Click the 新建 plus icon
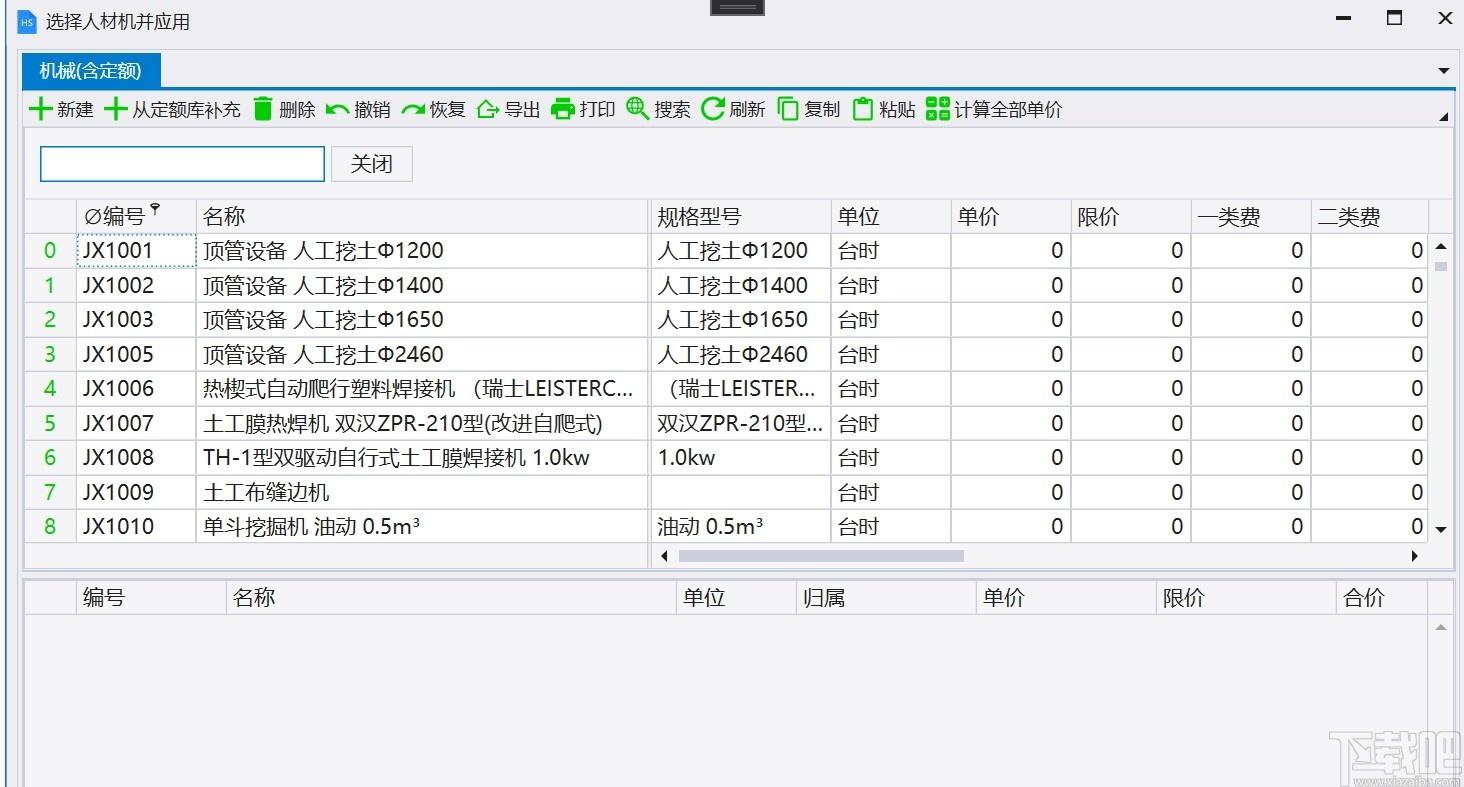The height and width of the screenshot is (787, 1464). 40,109
